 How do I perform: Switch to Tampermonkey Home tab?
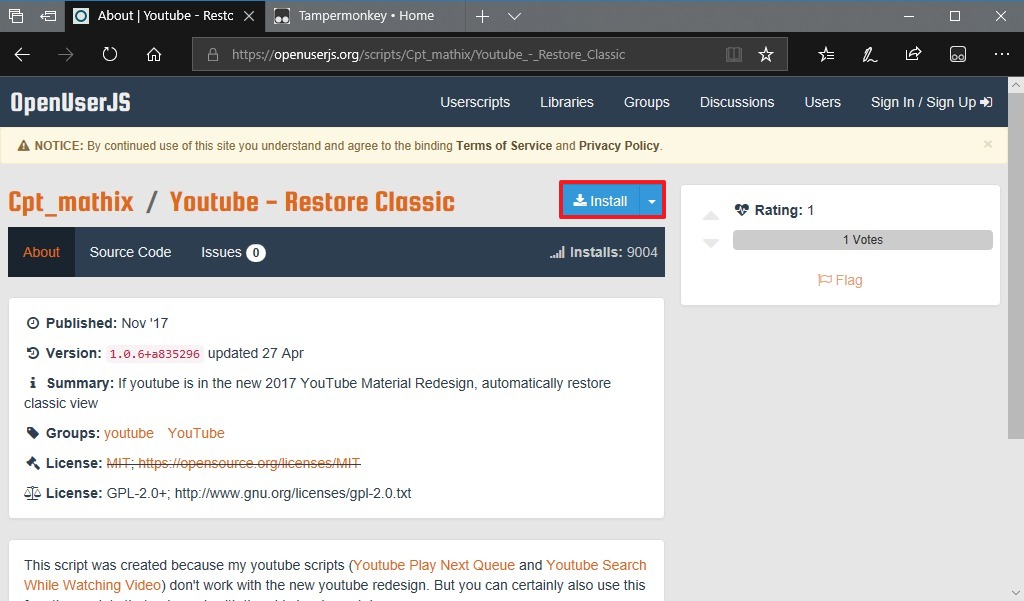365,16
